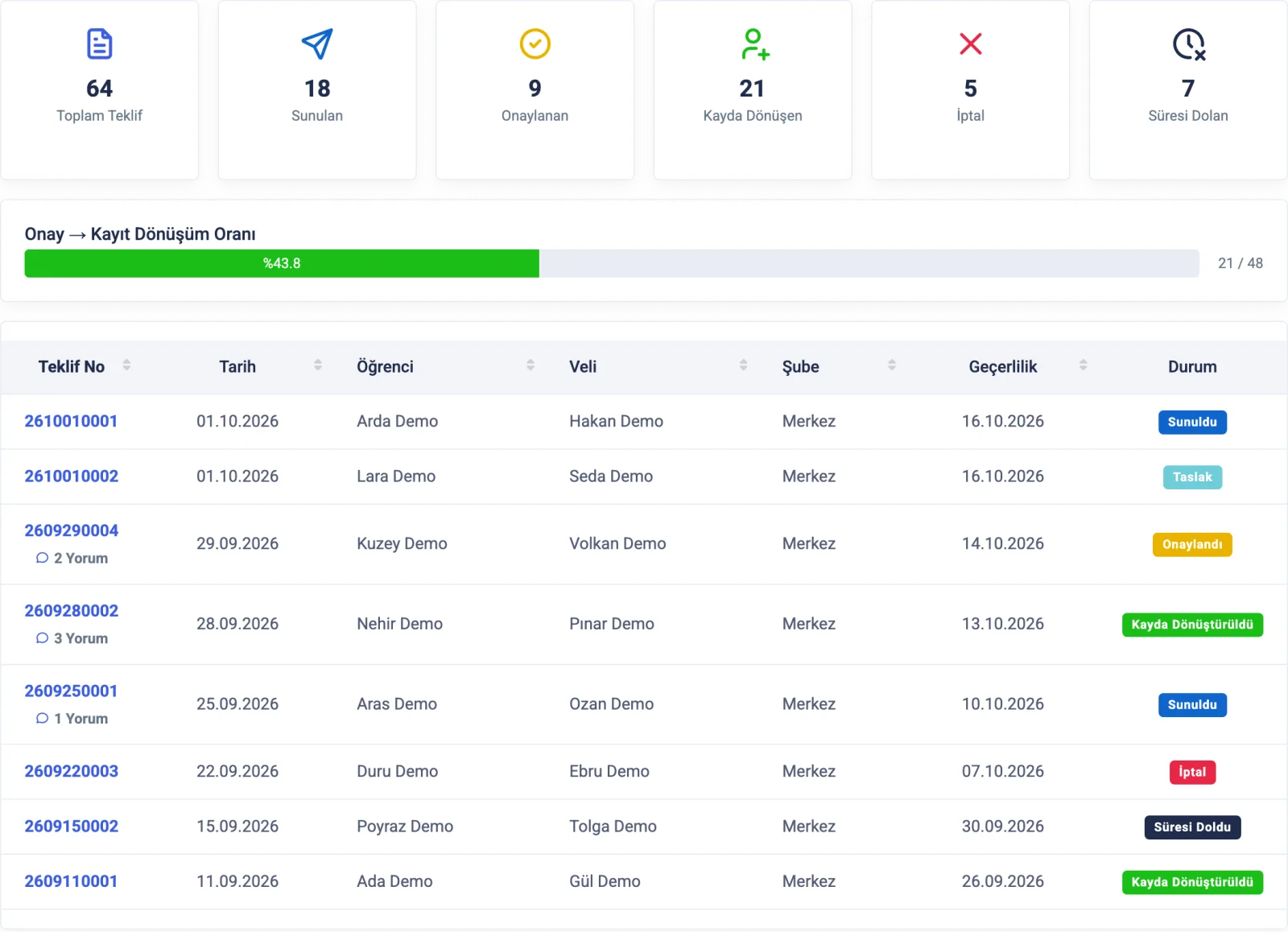
Task: Click the Toplam Teklif document icon
Action: point(99,43)
